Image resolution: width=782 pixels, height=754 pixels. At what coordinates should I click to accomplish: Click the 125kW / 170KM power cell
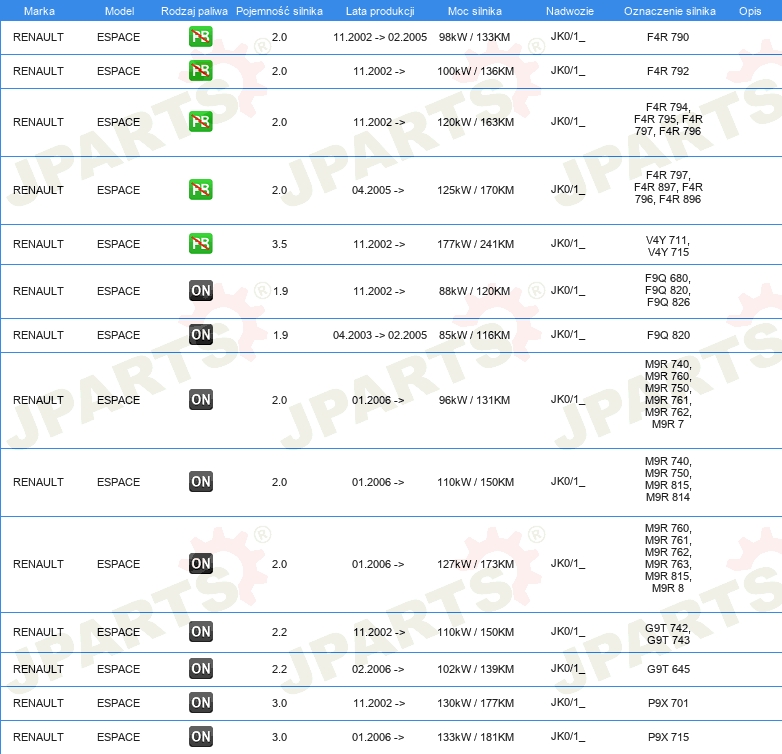[475, 190]
